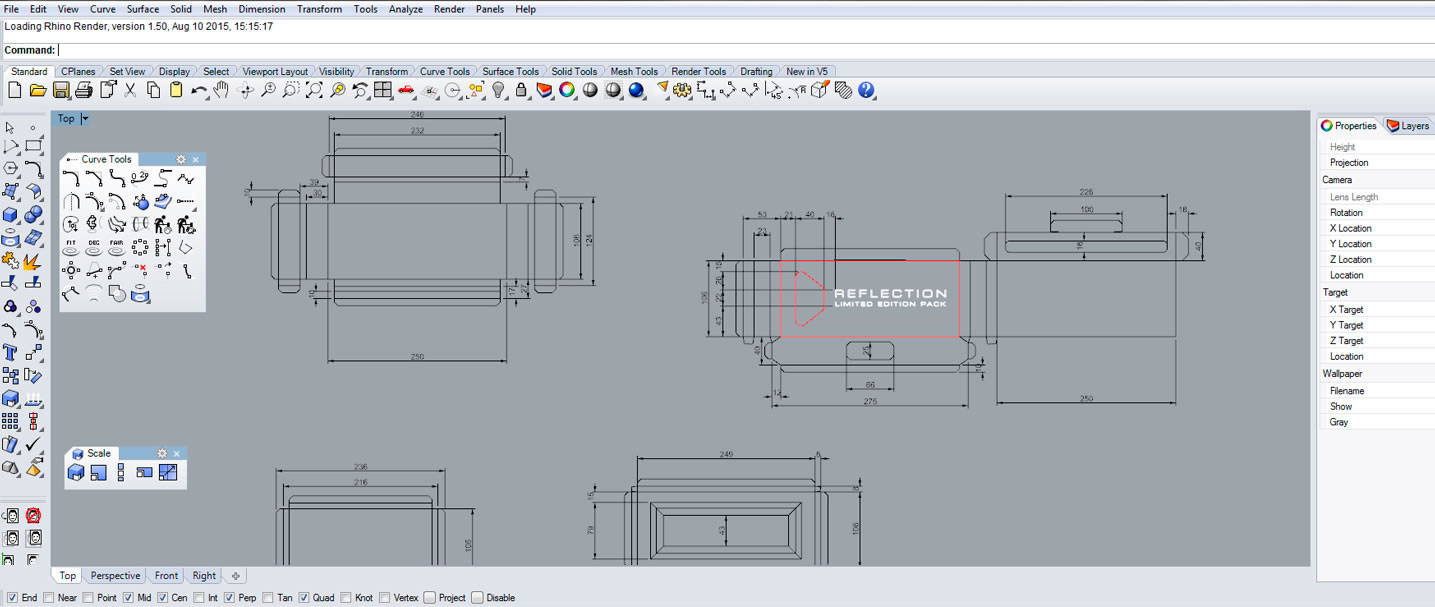Click the lock objects padlock icon

pyautogui.click(x=521, y=90)
